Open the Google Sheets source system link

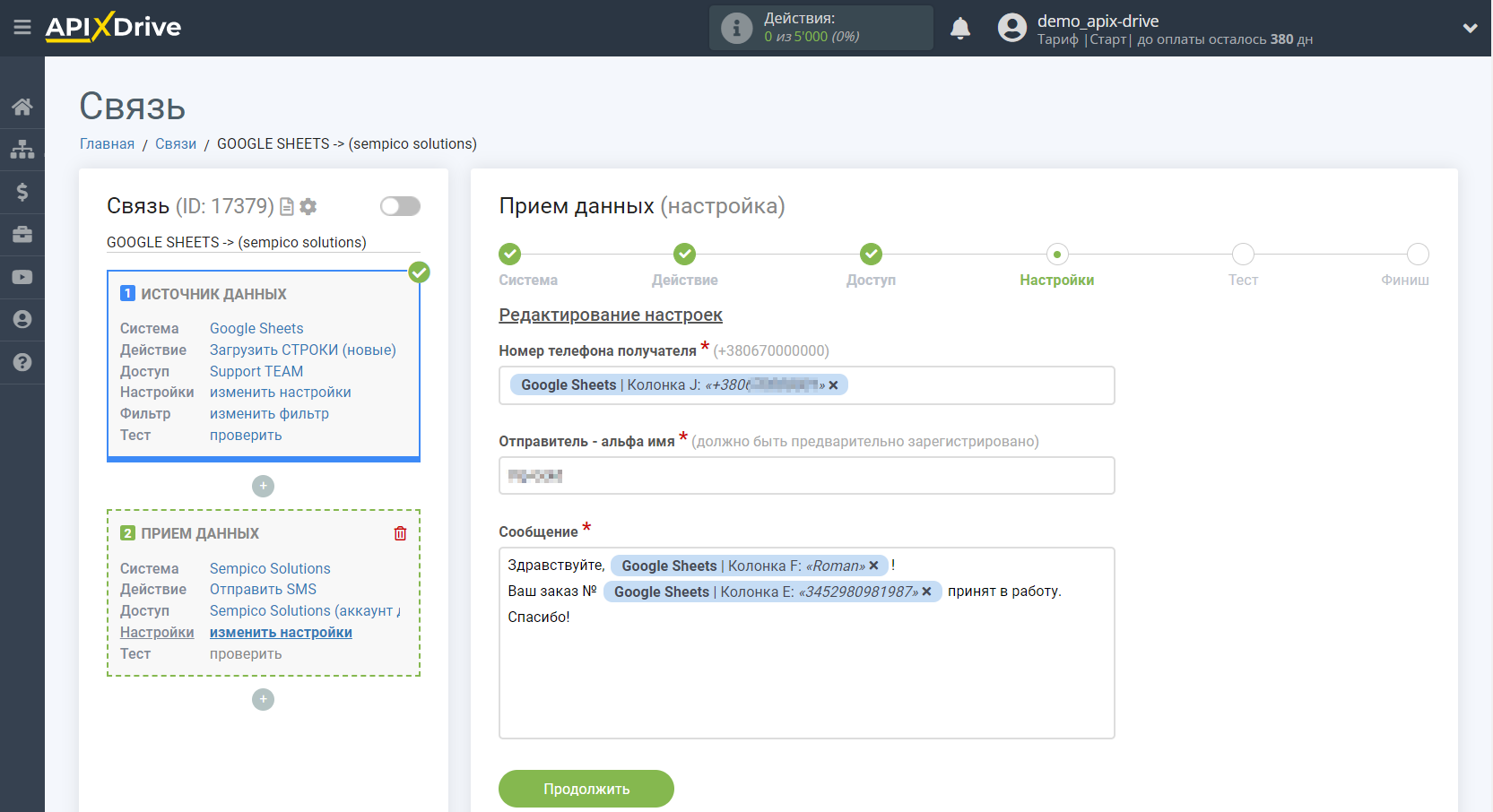[x=256, y=329]
